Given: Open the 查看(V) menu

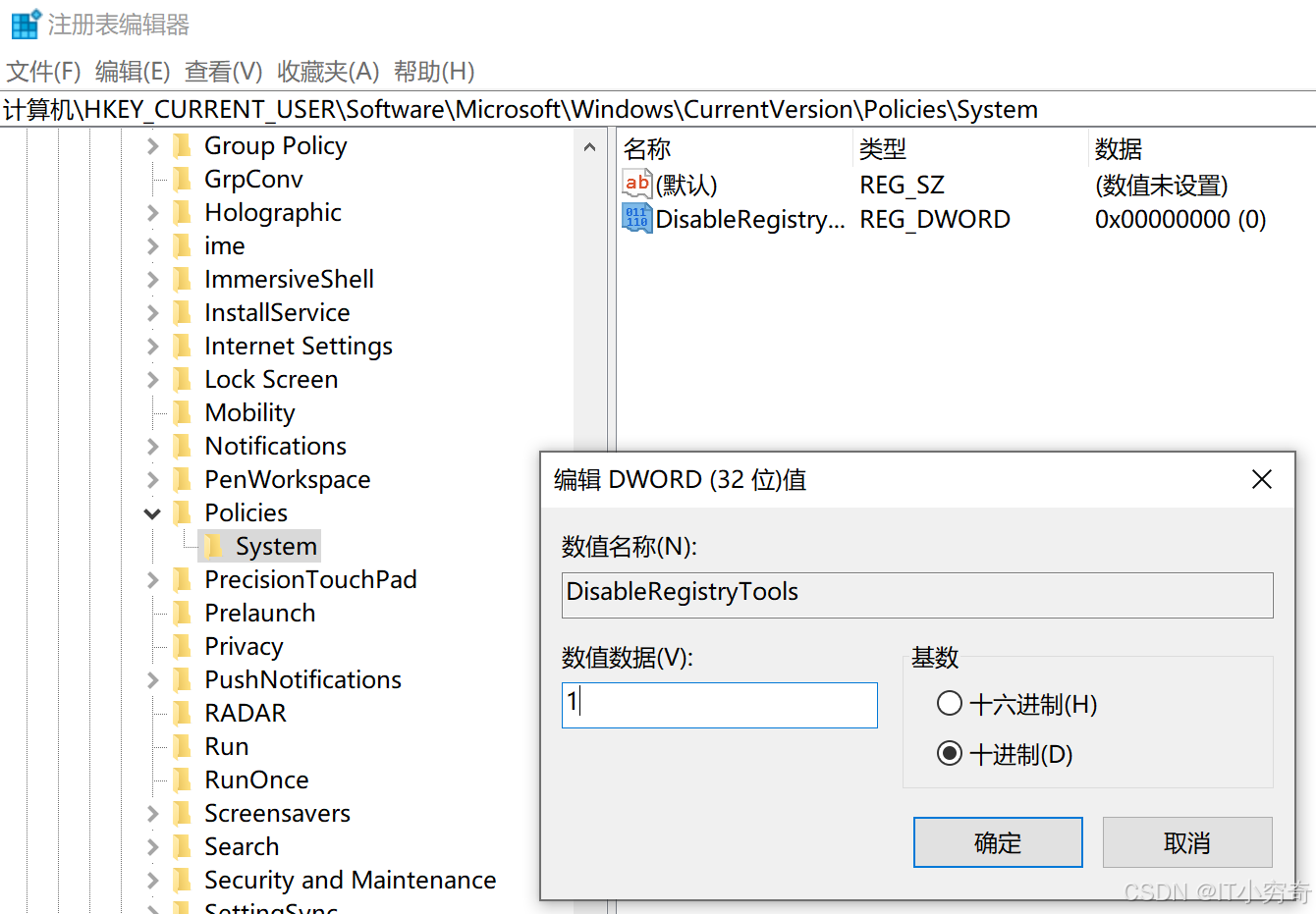Looking at the screenshot, I should (224, 72).
